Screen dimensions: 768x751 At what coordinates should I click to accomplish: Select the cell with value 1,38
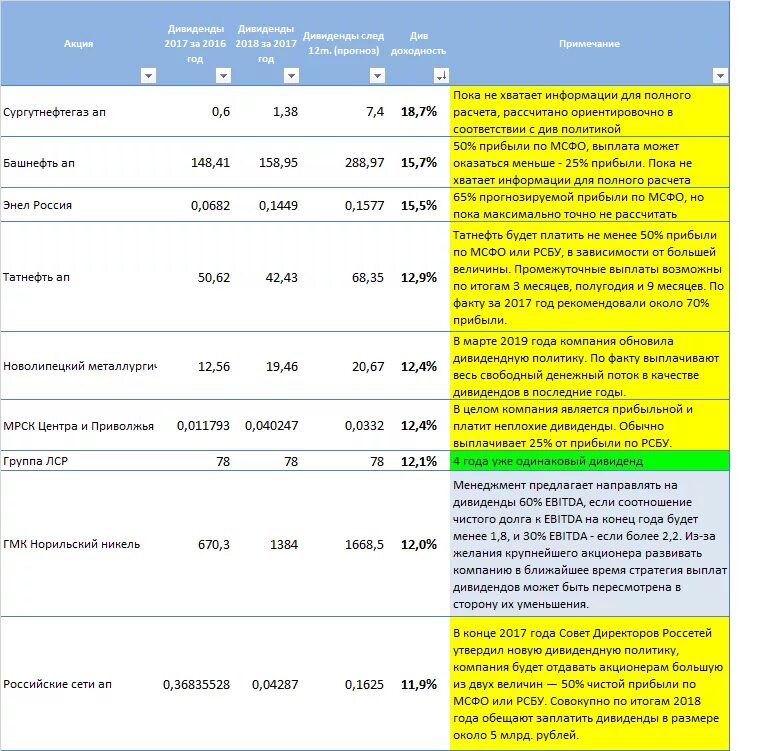(x=266, y=112)
